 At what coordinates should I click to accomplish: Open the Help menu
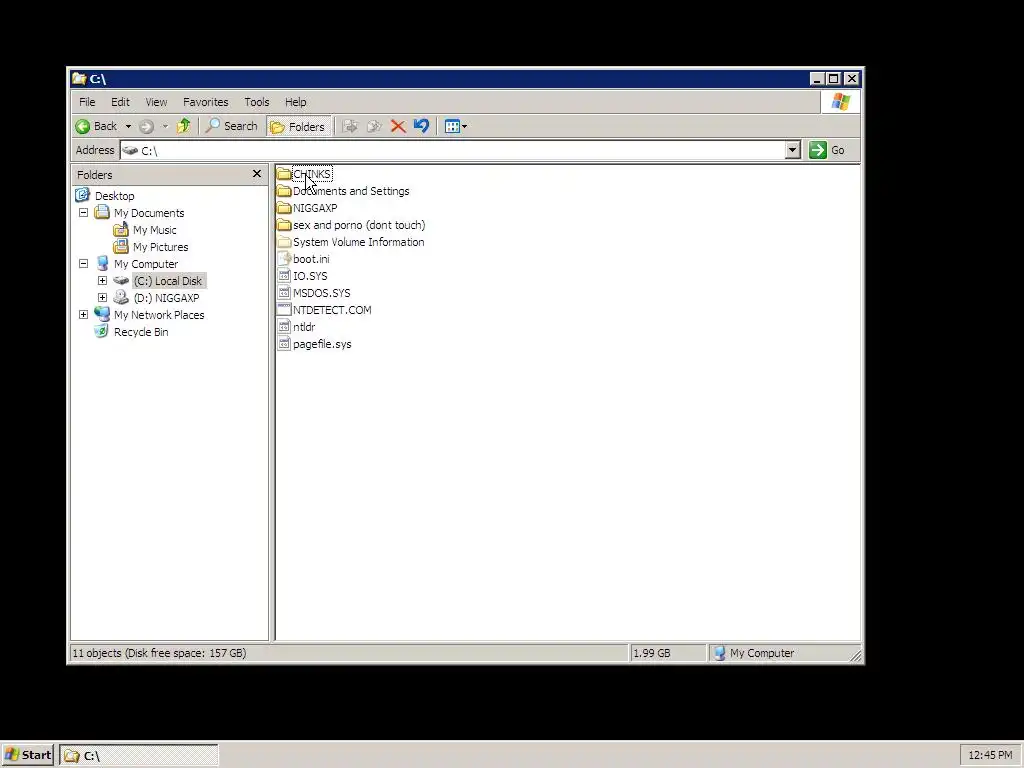coord(295,102)
